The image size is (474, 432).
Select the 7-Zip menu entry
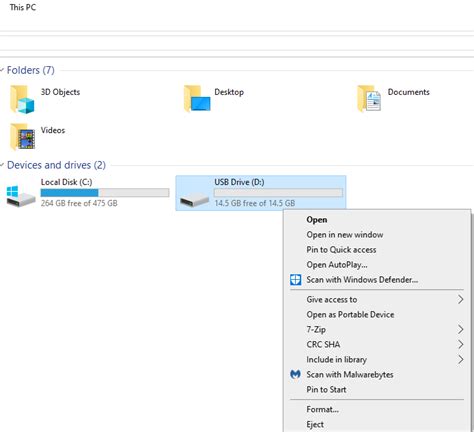click(377, 329)
